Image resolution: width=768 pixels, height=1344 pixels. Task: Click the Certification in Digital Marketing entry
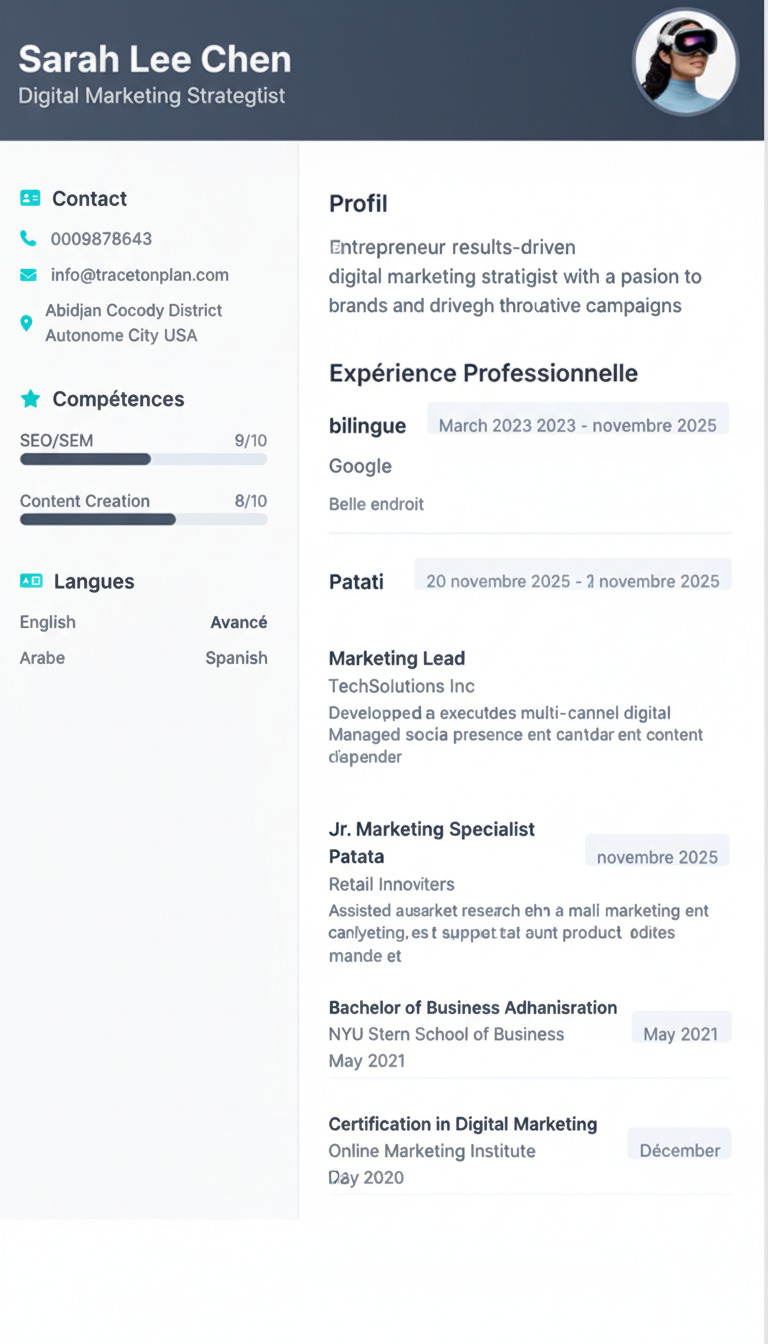(462, 1124)
